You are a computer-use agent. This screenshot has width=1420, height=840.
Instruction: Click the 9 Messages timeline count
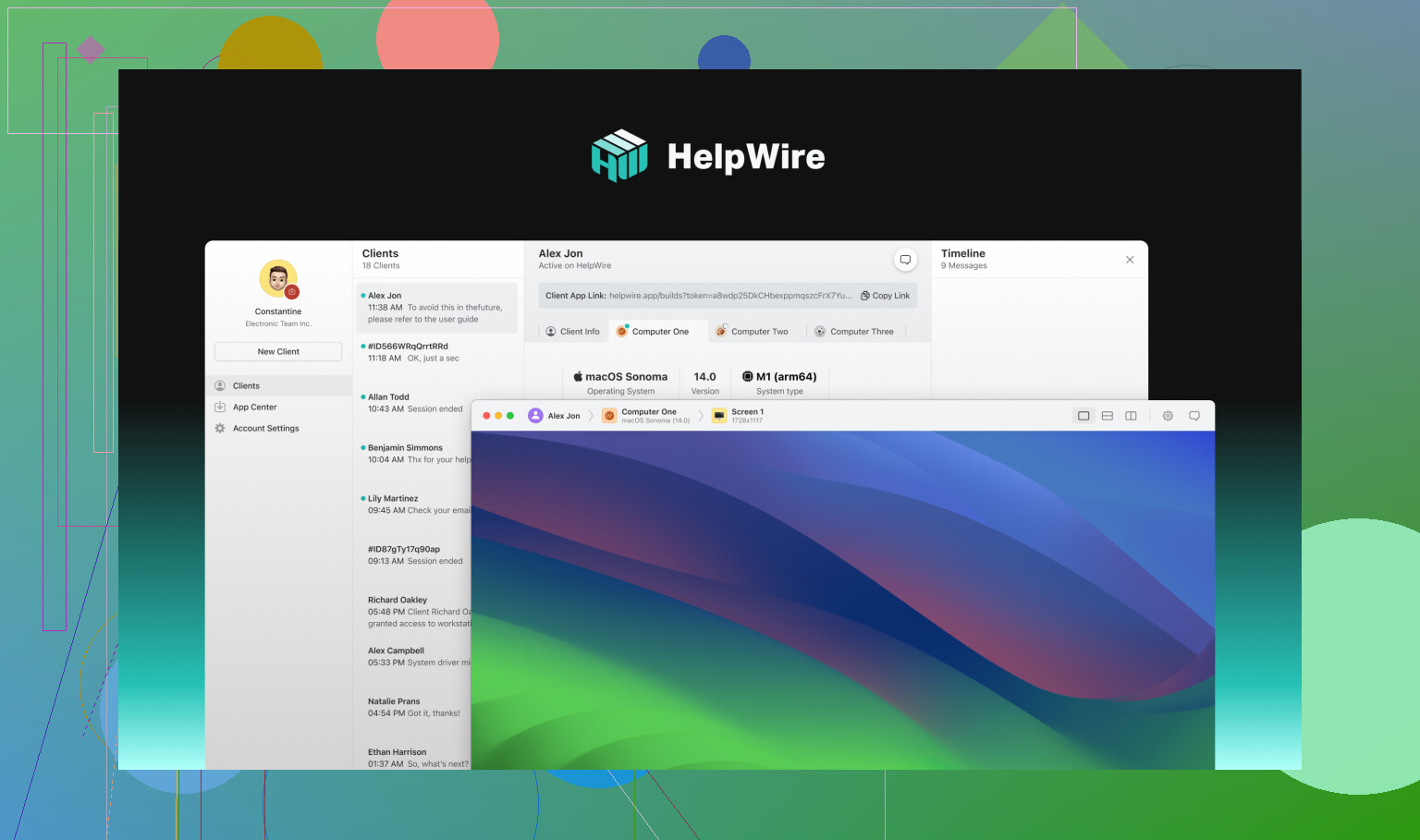coord(964,266)
